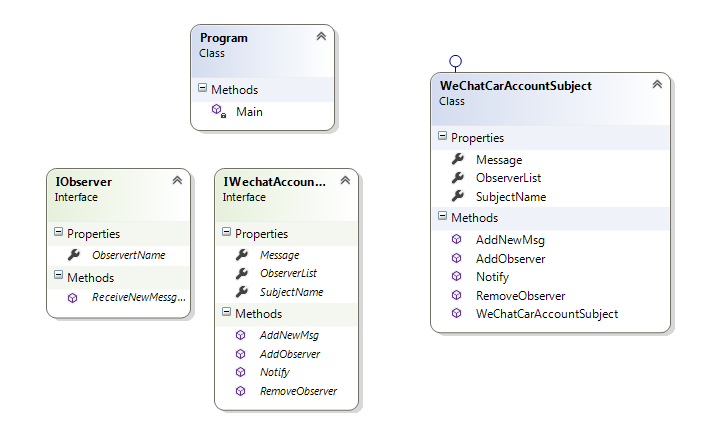Select italic AddNewMsg method name
The width and height of the screenshot is (712, 430).
point(289,336)
